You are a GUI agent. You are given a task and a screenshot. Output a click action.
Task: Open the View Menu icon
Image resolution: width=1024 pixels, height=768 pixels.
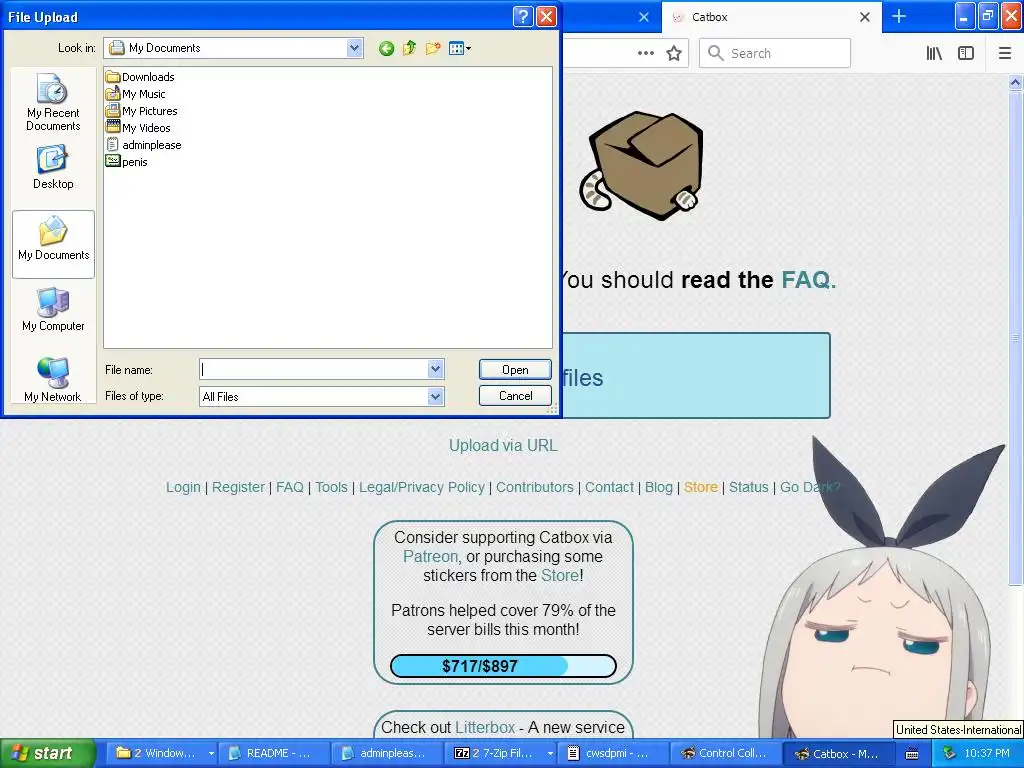coord(460,48)
